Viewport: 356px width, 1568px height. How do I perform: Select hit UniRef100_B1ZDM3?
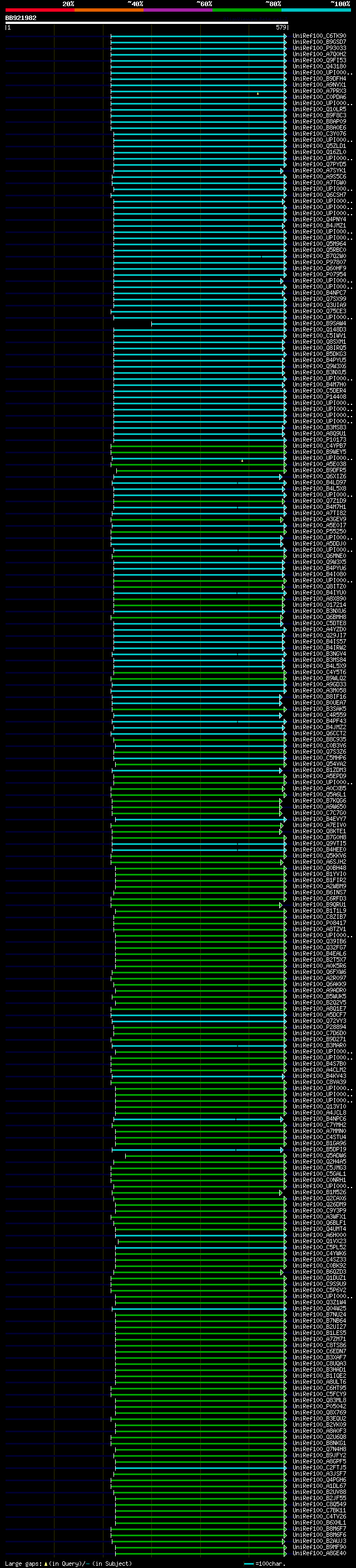pos(319,770)
